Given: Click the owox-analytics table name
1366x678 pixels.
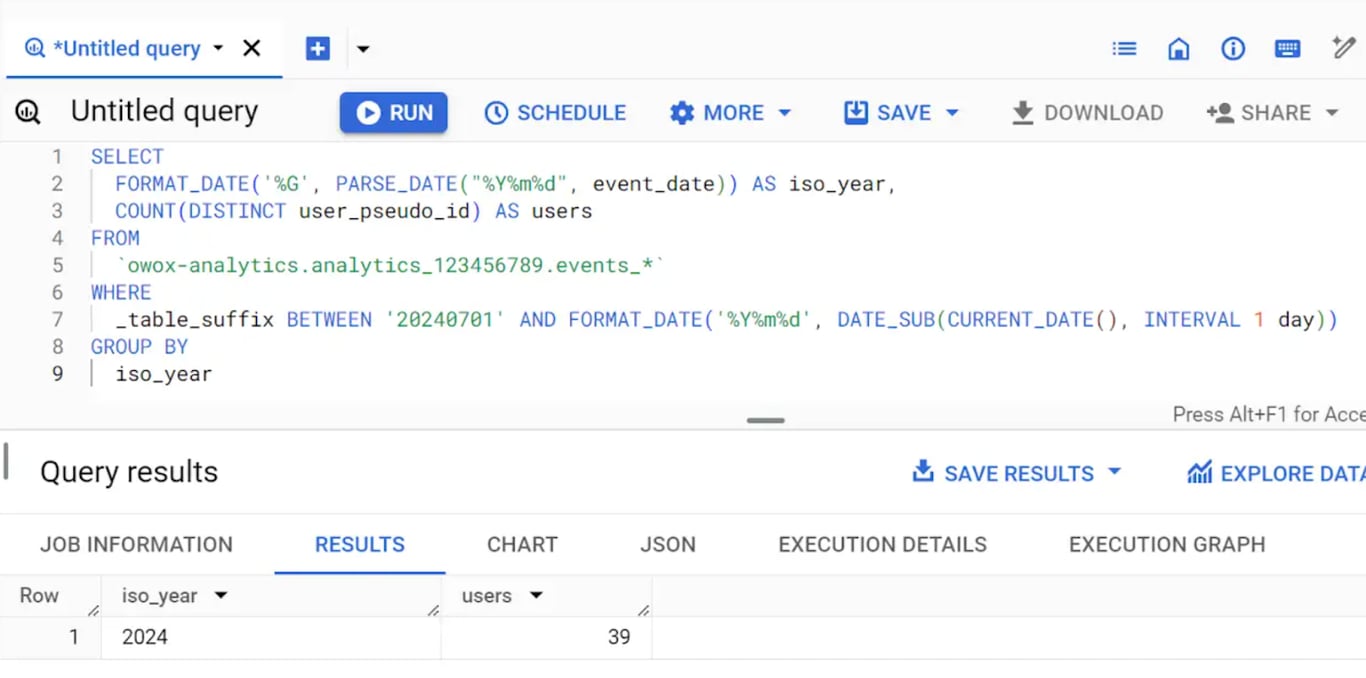Looking at the screenshot, I should click(390, 266).
